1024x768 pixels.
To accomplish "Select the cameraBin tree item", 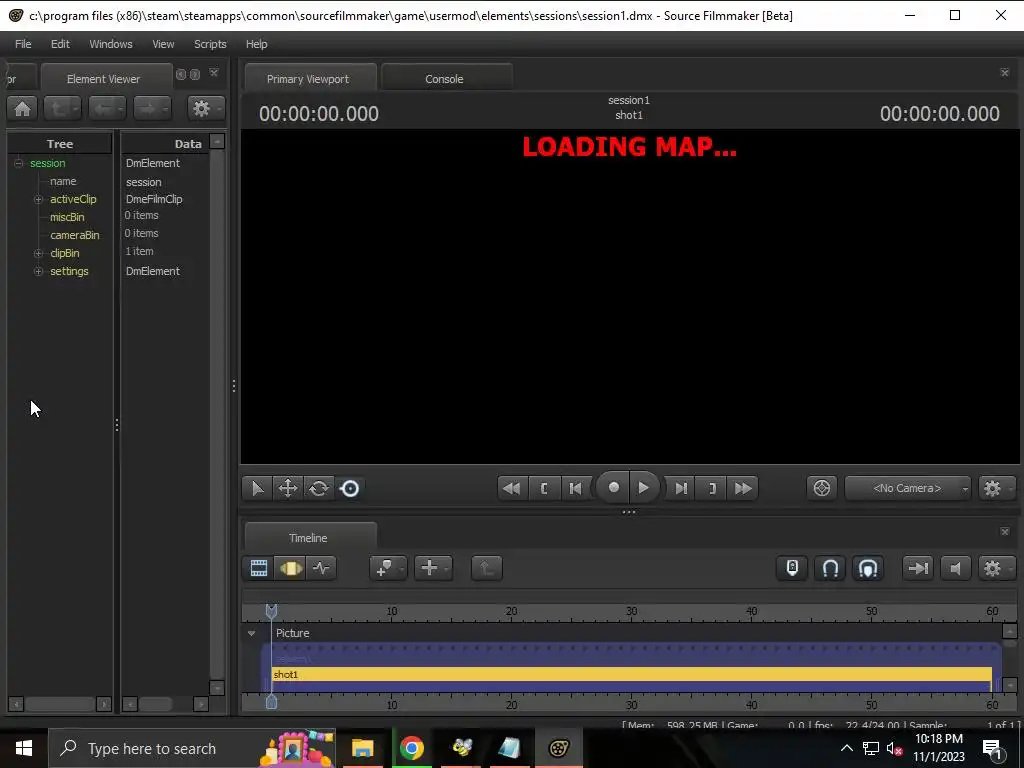I will 74,235.
